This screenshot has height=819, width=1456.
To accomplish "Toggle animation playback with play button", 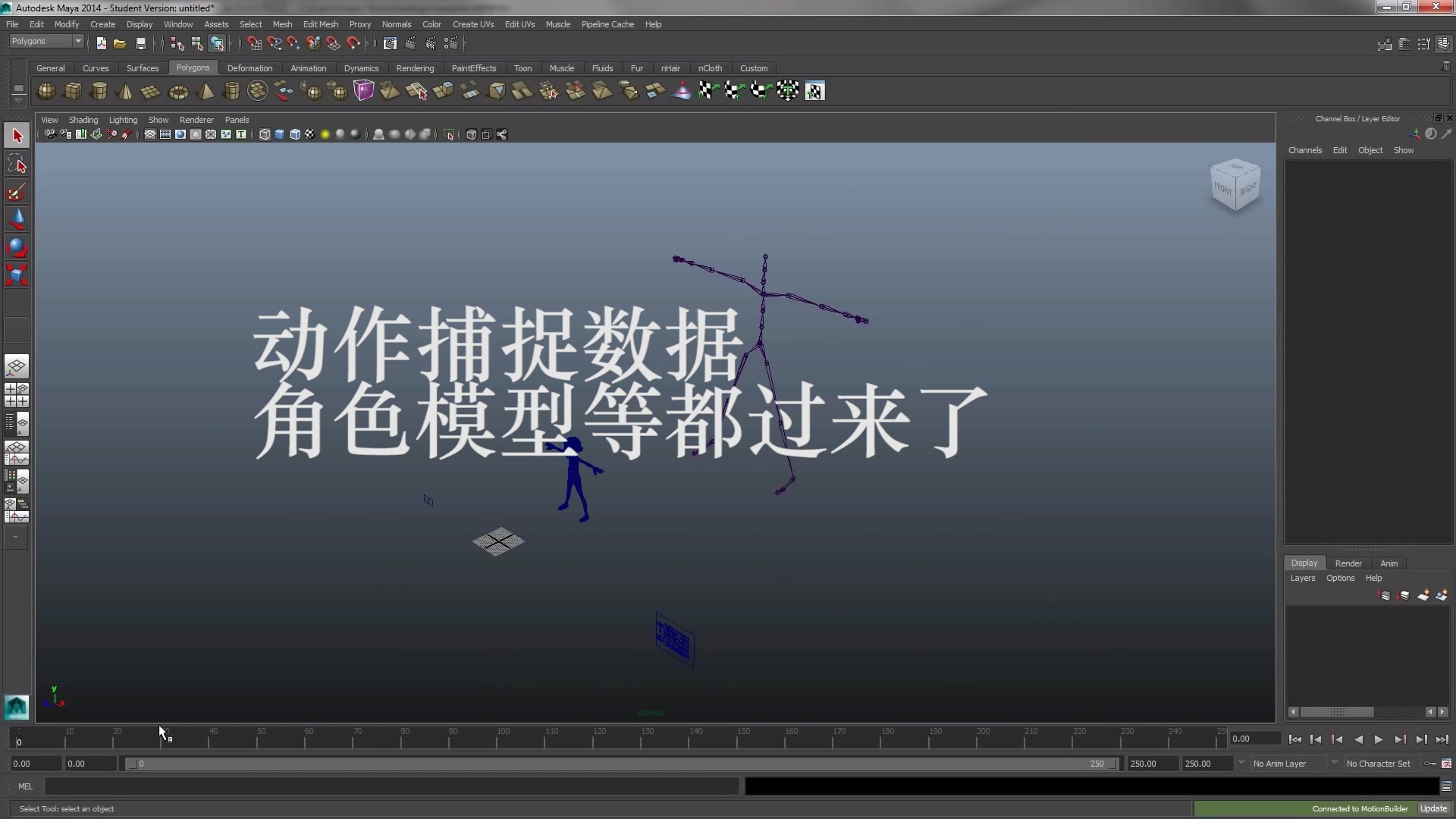I will tap(1378, 738).
